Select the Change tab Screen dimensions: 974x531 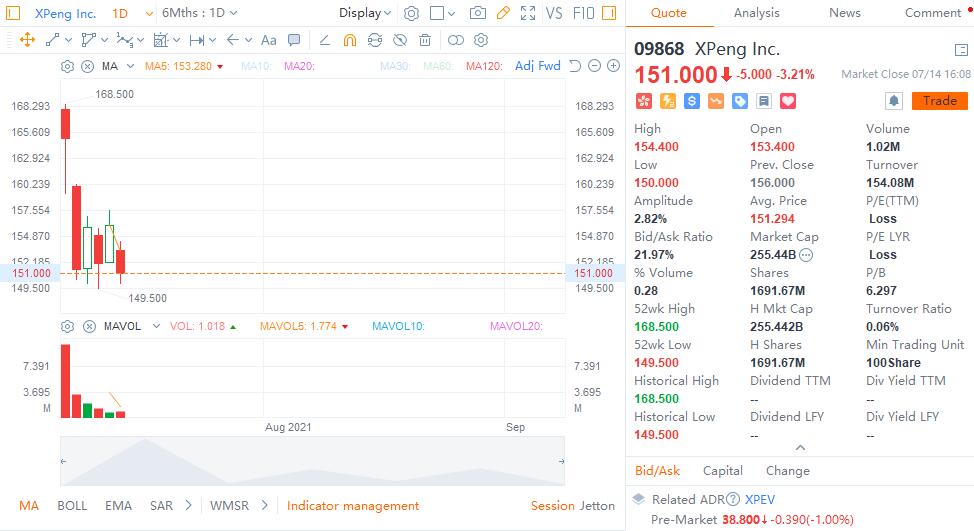pyautogui.click(x=788, y=471)
